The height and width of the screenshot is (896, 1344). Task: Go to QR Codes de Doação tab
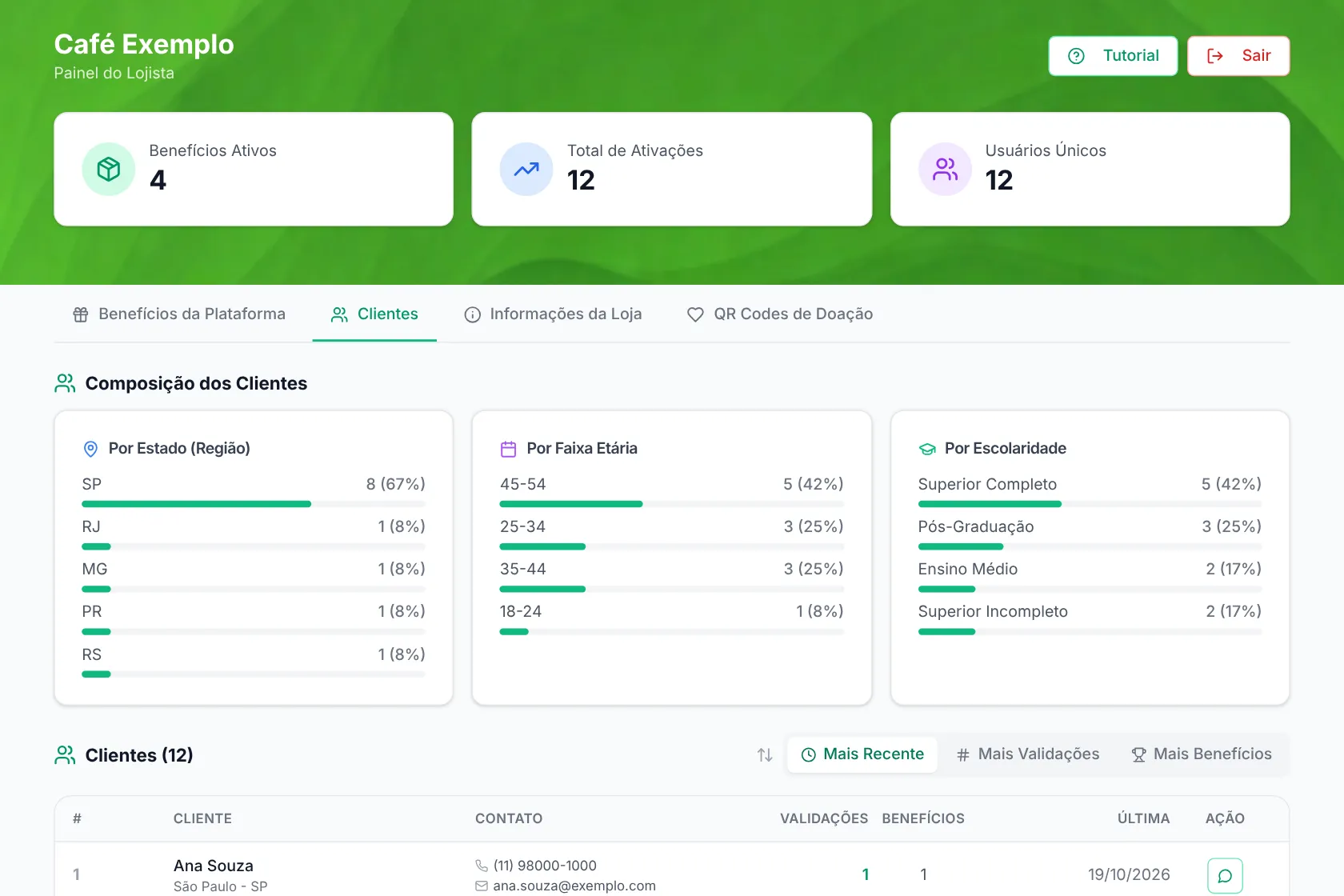[x=780, y=314]
